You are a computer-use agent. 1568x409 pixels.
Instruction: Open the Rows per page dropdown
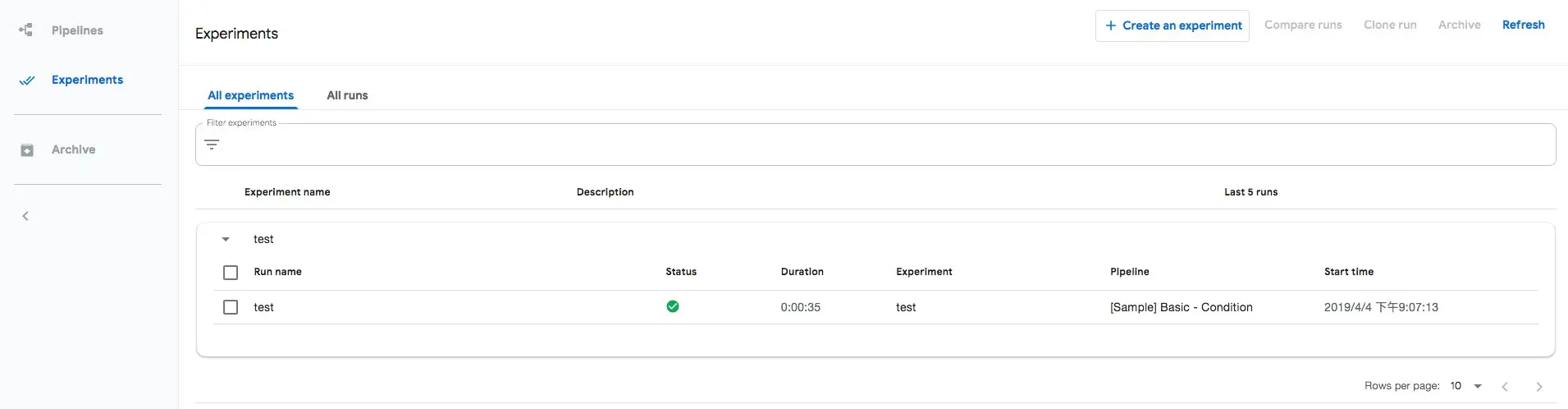pyautogui.click(x=1466, y=386)
